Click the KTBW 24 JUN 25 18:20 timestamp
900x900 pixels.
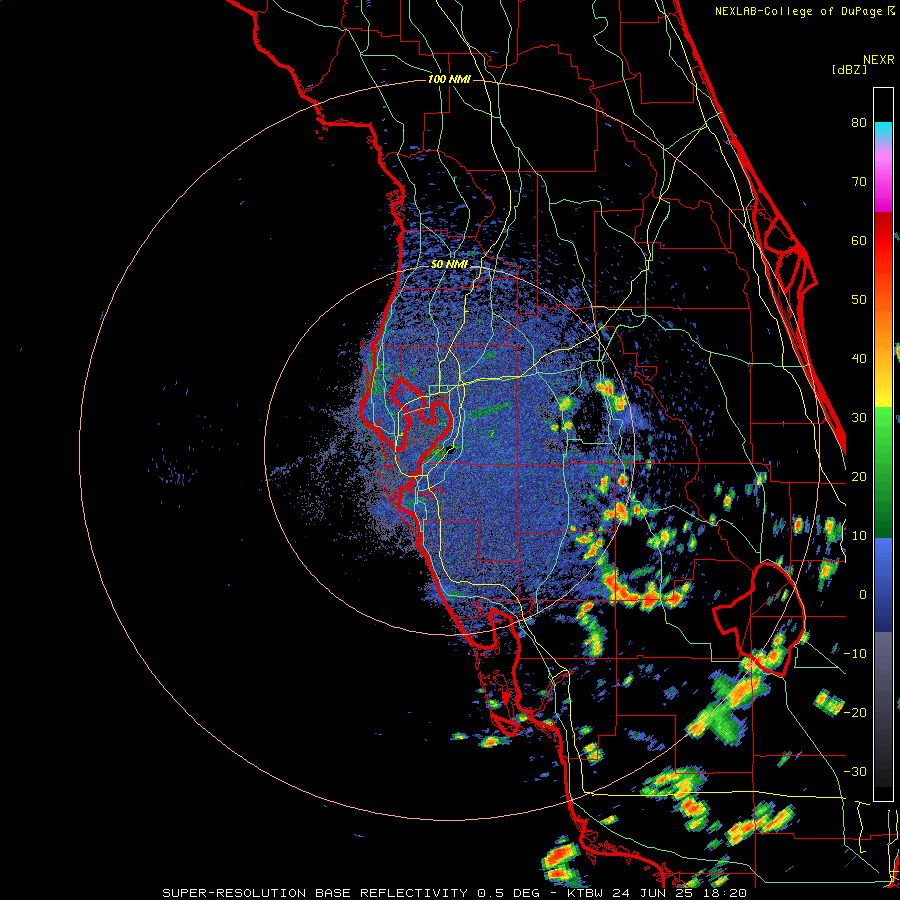point(657,893)
